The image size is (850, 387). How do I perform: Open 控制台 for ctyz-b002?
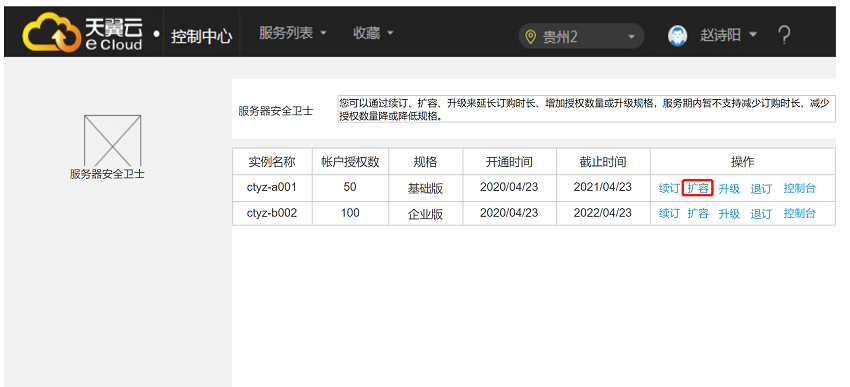click(800, 214)
